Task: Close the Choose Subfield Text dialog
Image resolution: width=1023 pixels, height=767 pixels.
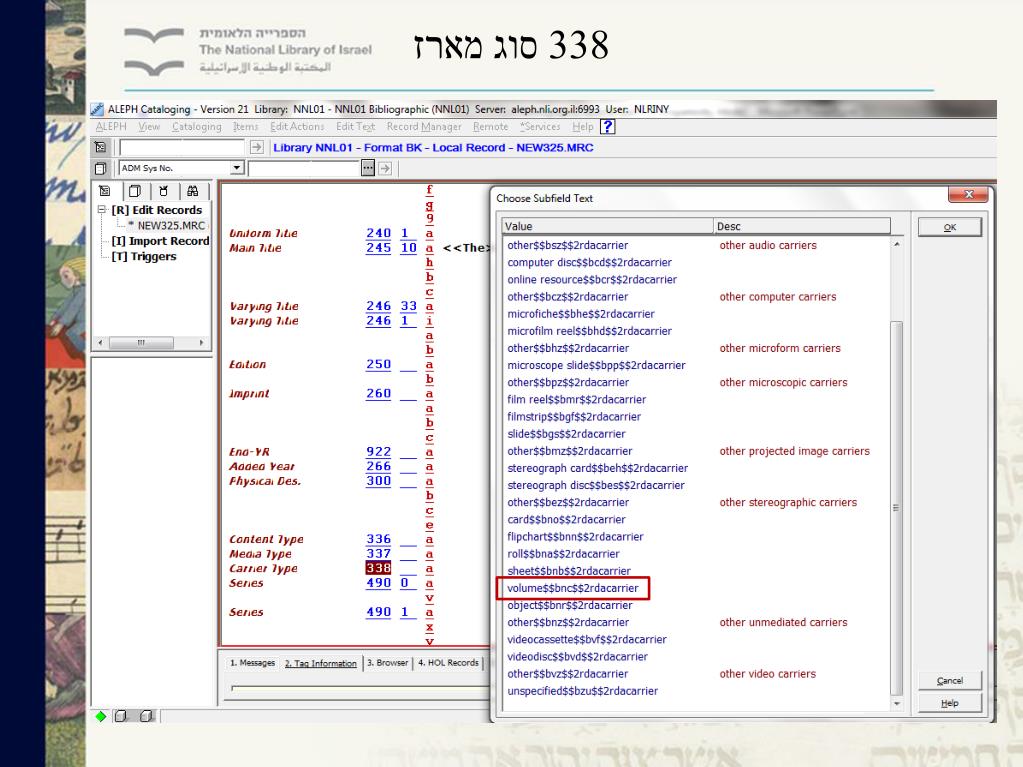Action: point(969,194)
